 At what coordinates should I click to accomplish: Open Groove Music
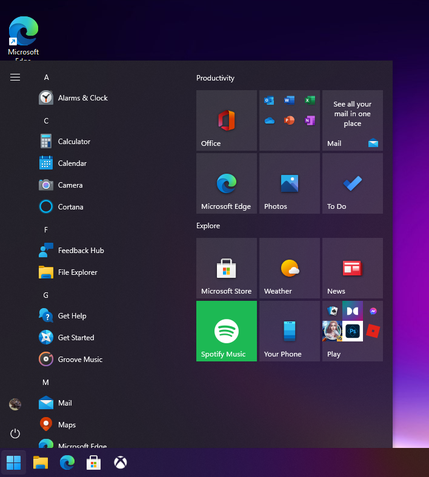tap(71, 359)
